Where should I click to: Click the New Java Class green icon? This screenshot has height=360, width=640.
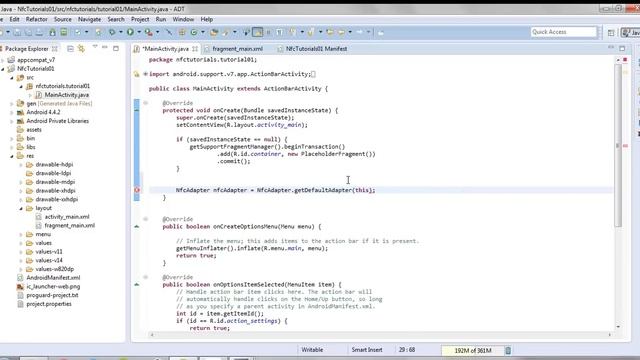(x=193, y=32)
